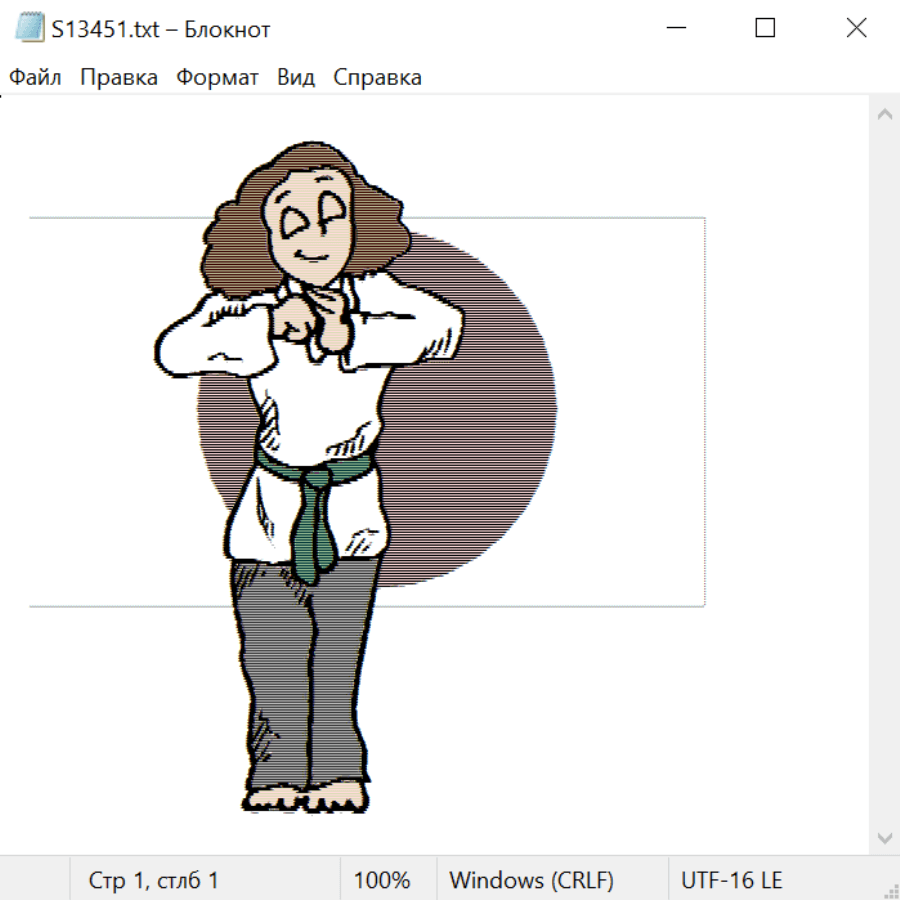Open the Формат menu
This screenshot has width=900, height=900.
217,78
